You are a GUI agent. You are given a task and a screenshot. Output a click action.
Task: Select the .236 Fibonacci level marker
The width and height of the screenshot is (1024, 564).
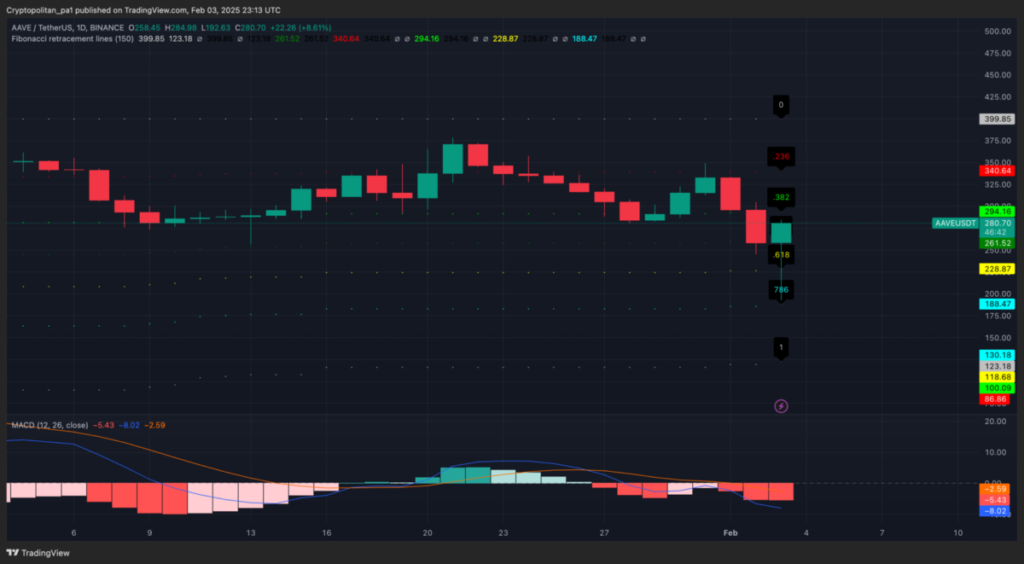pyautogui.click(x=782, y=157)
